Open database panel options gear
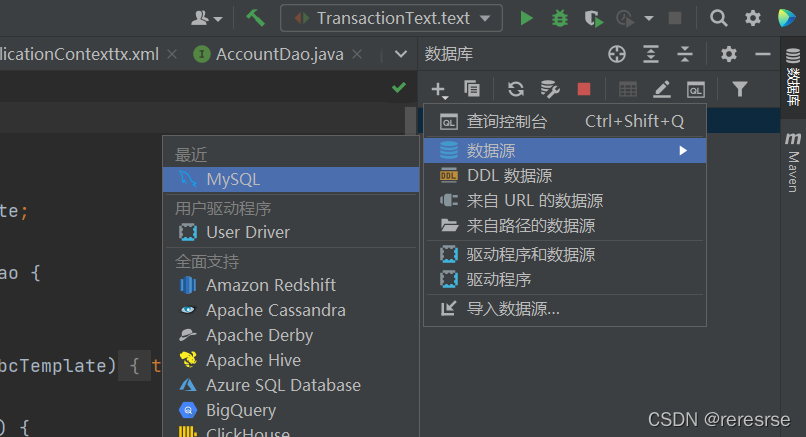Viewport: 806px width, 437px height. pyautogui.click(x=728, y=54)
